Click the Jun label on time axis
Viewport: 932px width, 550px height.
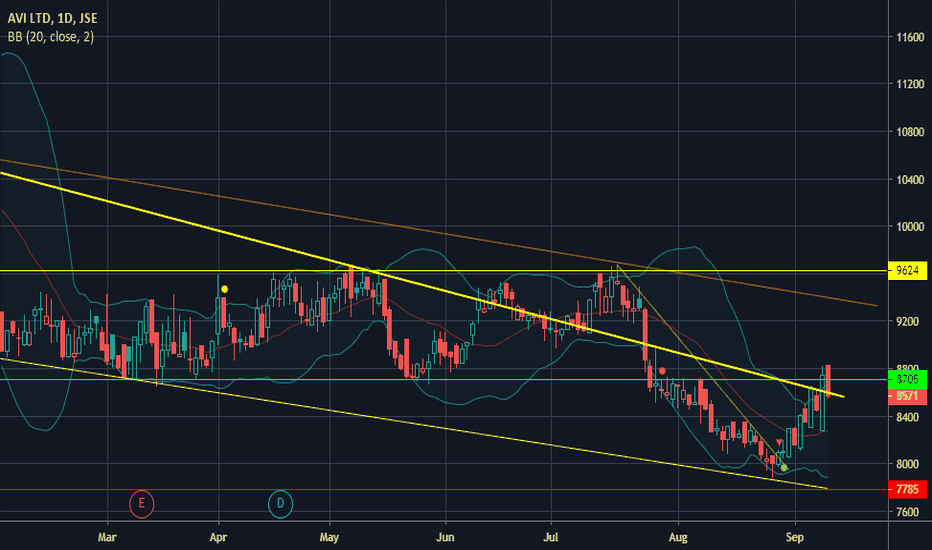(x=445, y=537)
